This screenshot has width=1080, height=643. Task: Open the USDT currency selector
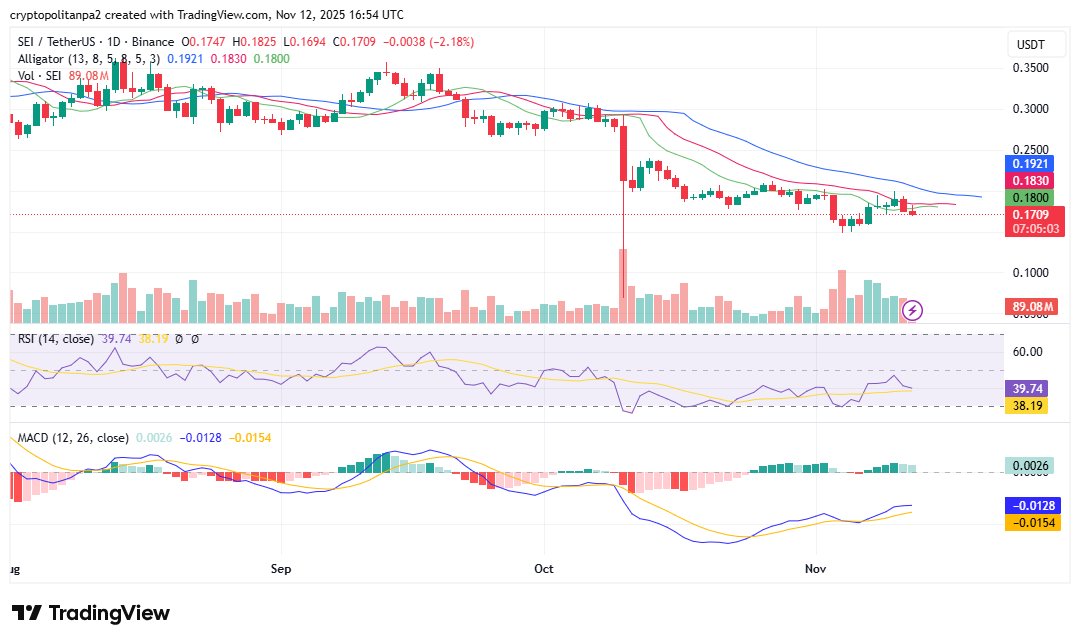click(1030, 45)
